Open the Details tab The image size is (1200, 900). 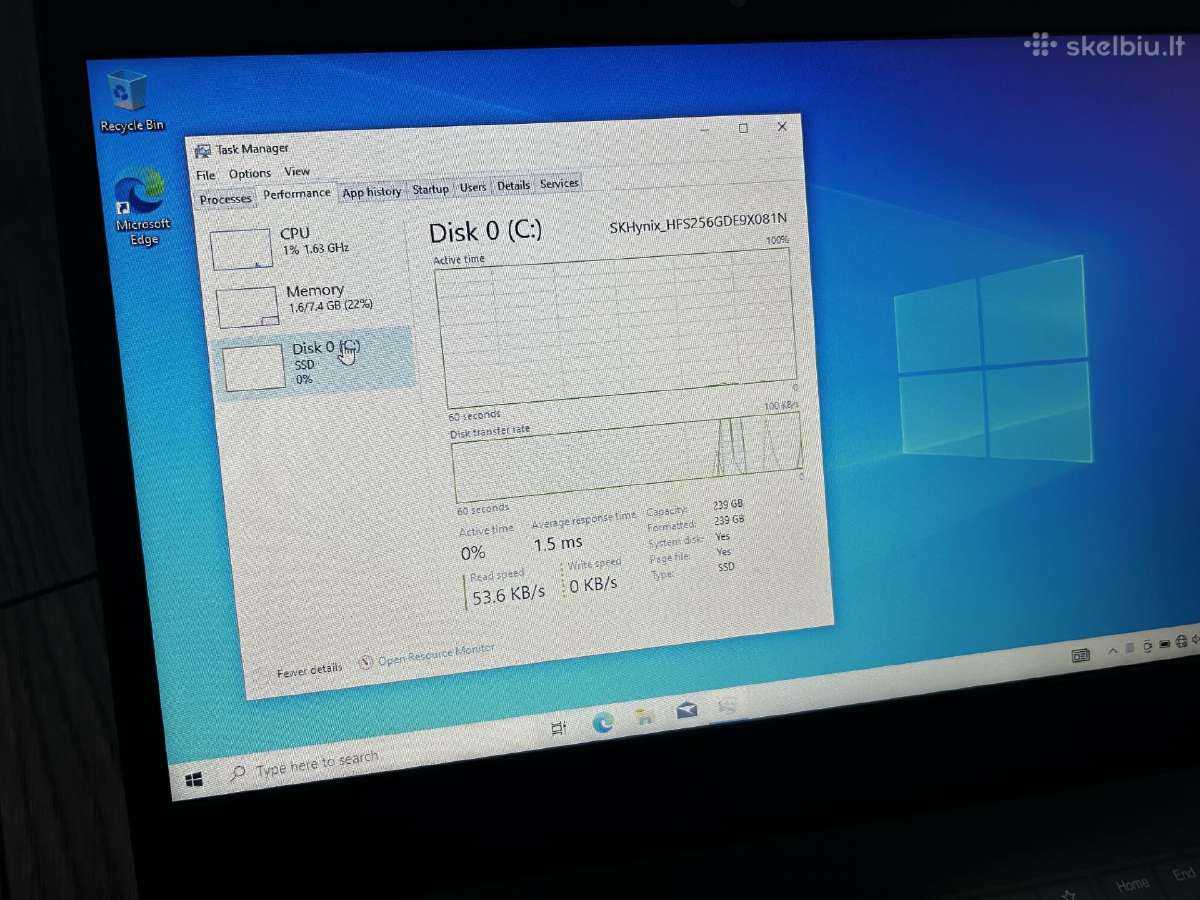513,185
